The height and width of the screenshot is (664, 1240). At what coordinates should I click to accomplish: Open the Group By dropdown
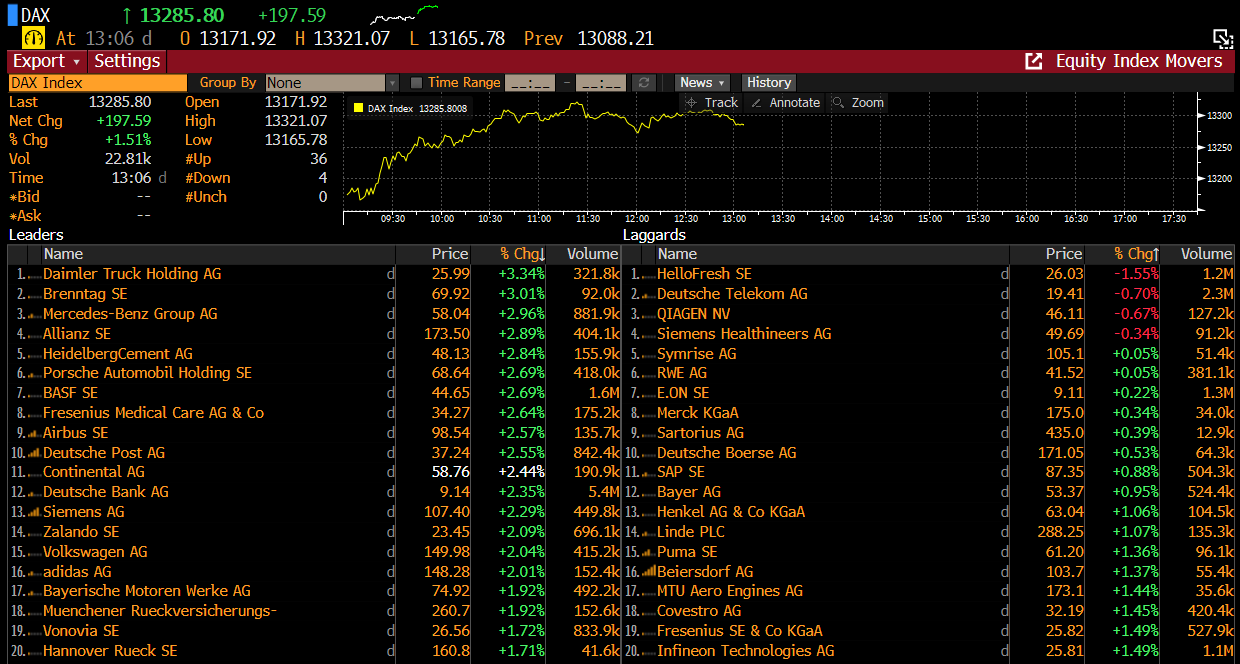pos(392,83)
